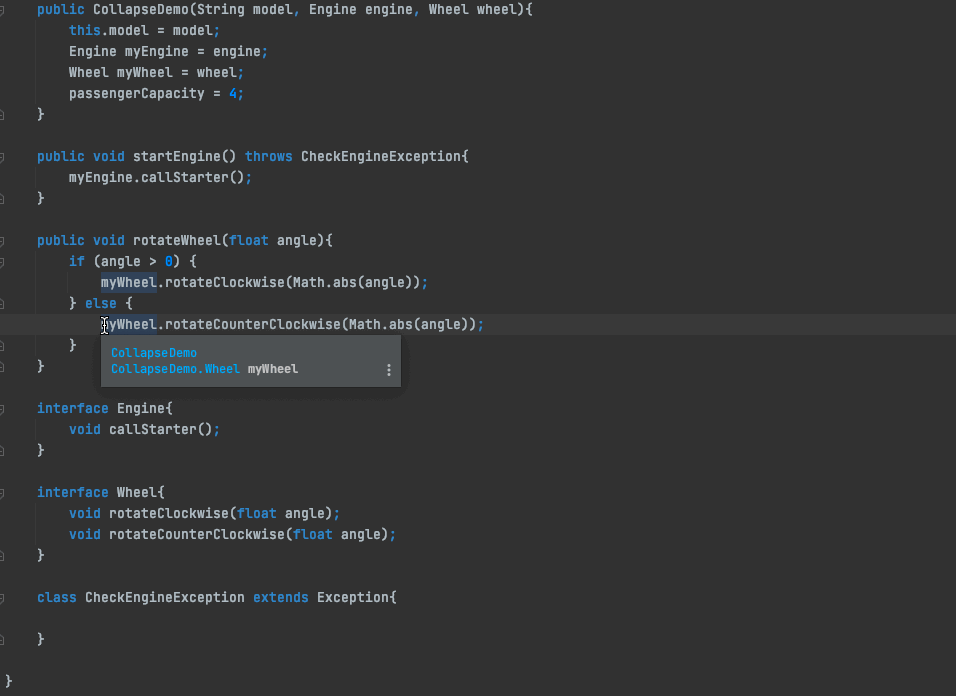Collapse the rotateWheel method fold marker

coord(4,241)
